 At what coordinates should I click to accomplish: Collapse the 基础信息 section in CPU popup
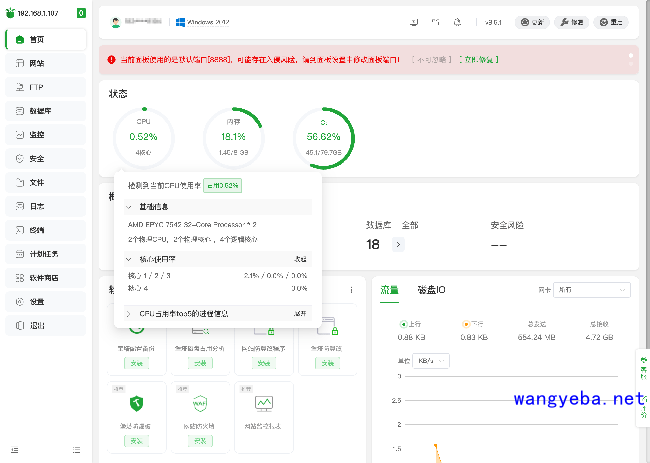(x=132, y=206)
